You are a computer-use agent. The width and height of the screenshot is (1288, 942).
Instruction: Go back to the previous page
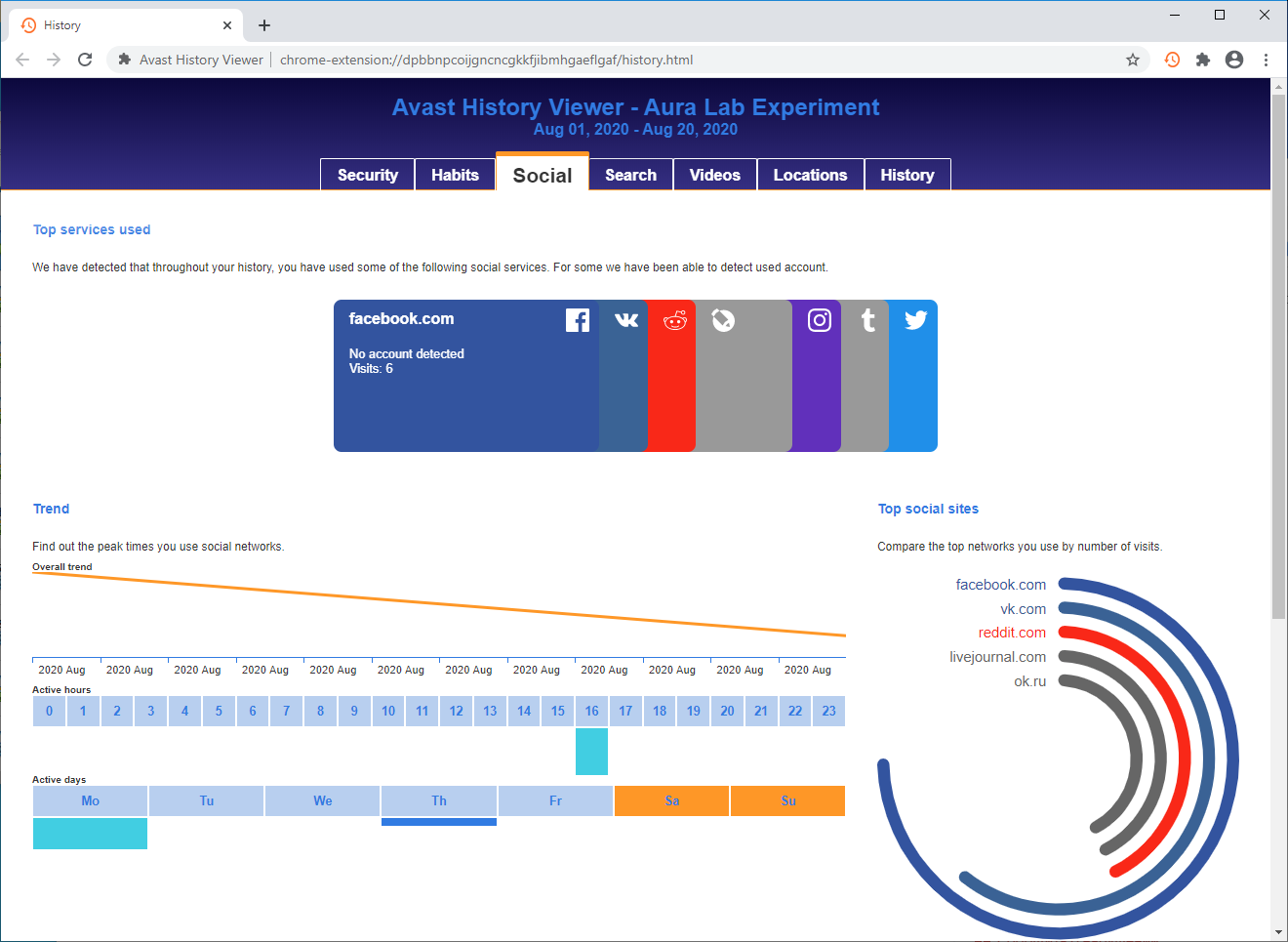(x=22, y=60)
